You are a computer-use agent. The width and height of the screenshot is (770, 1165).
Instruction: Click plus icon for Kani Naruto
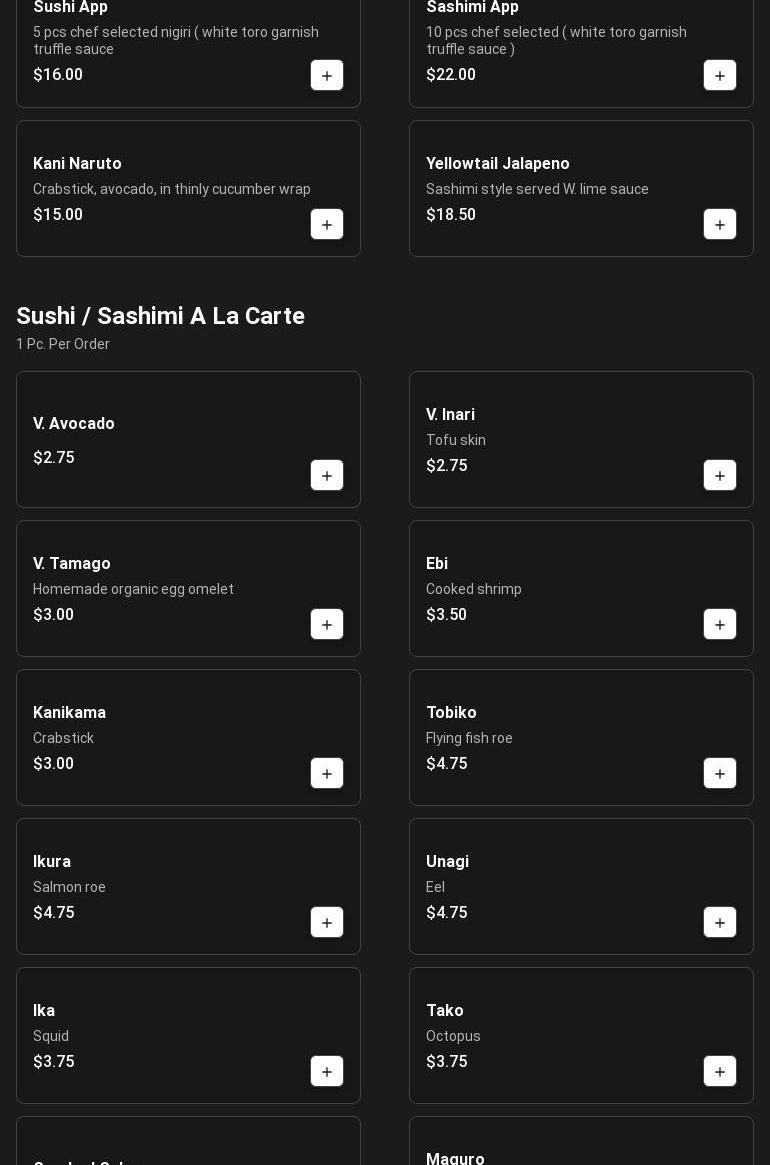click(327, 225)
